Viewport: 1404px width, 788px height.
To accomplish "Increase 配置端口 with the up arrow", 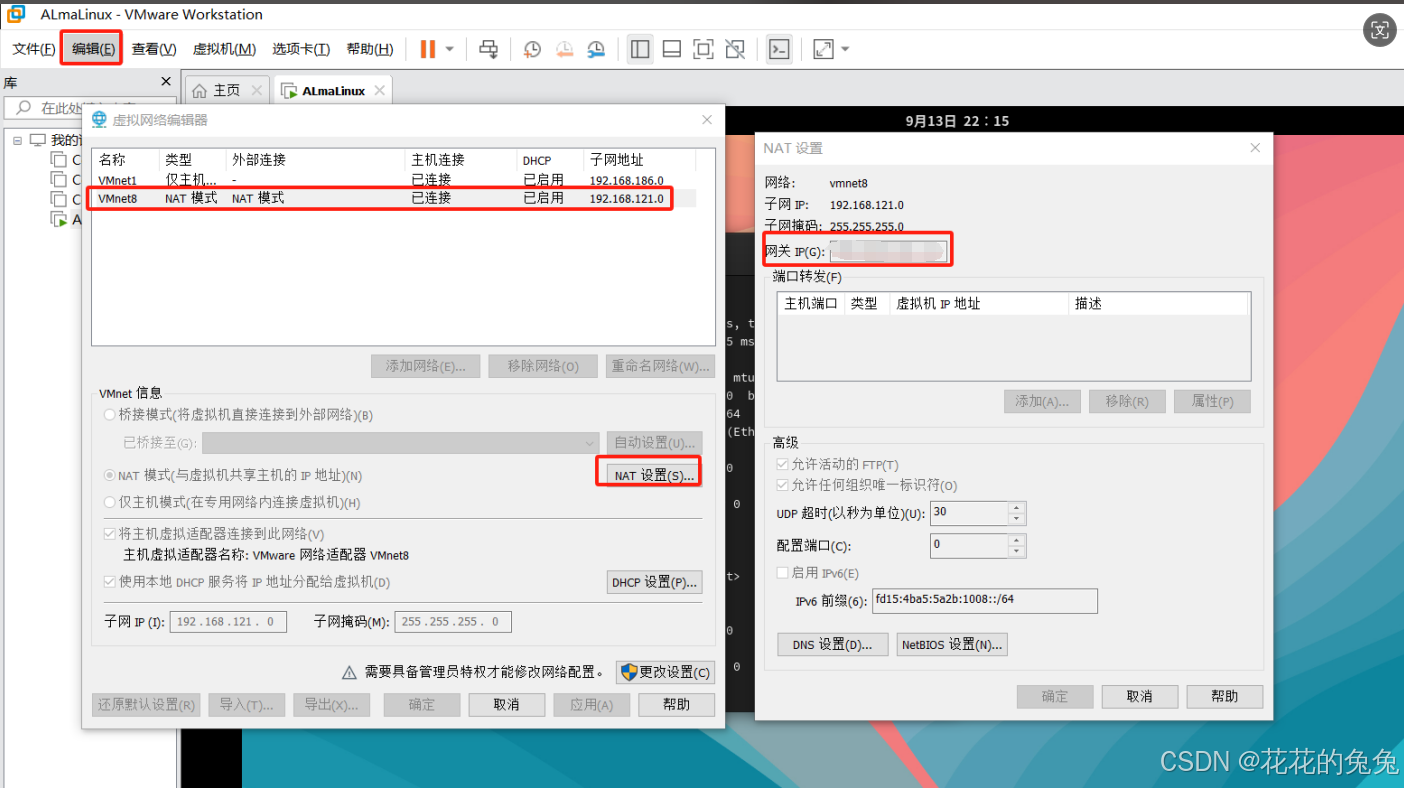I will click(x=1017, y=540).
